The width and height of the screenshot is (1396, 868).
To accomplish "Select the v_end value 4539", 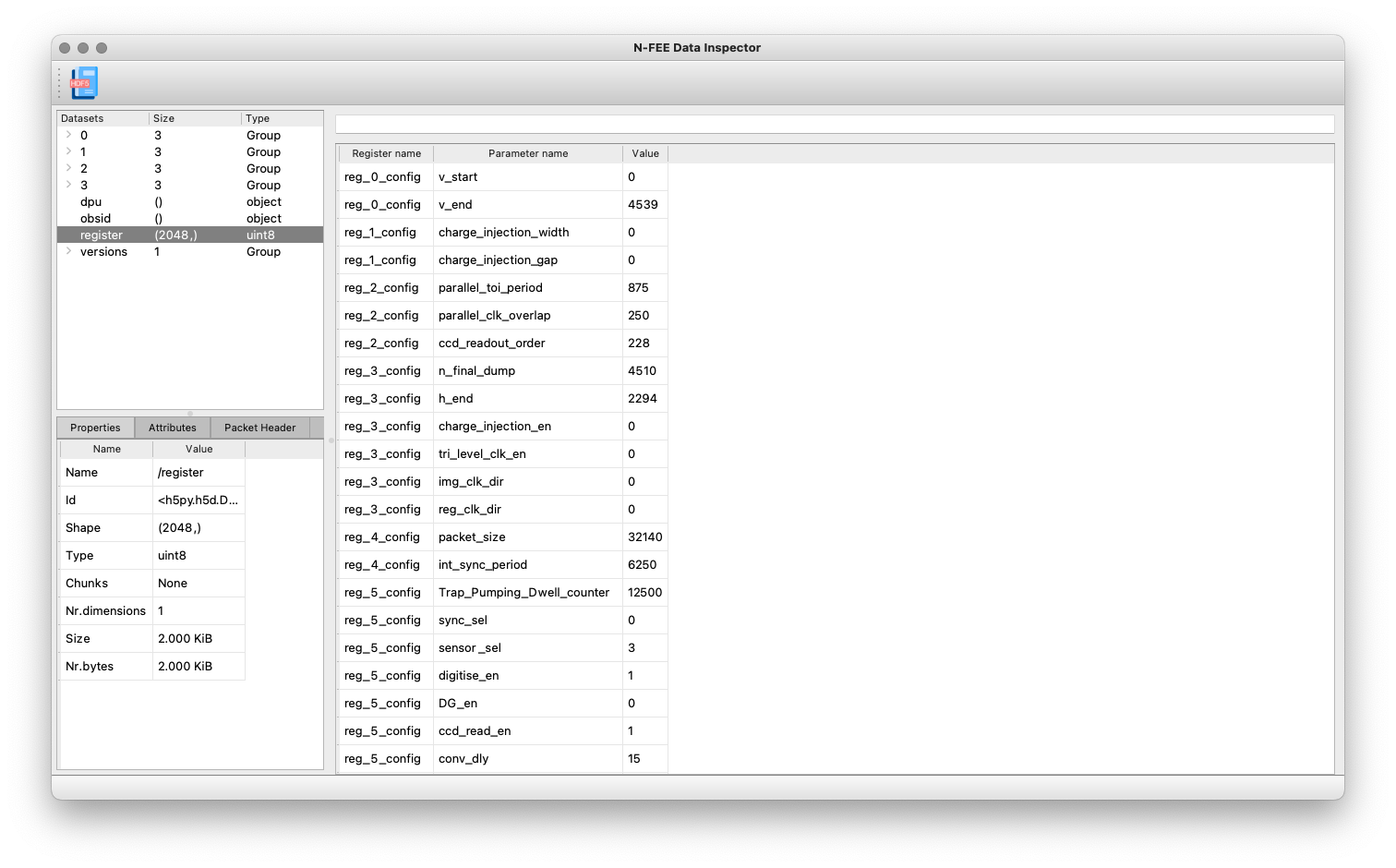I will pos(645,205).
